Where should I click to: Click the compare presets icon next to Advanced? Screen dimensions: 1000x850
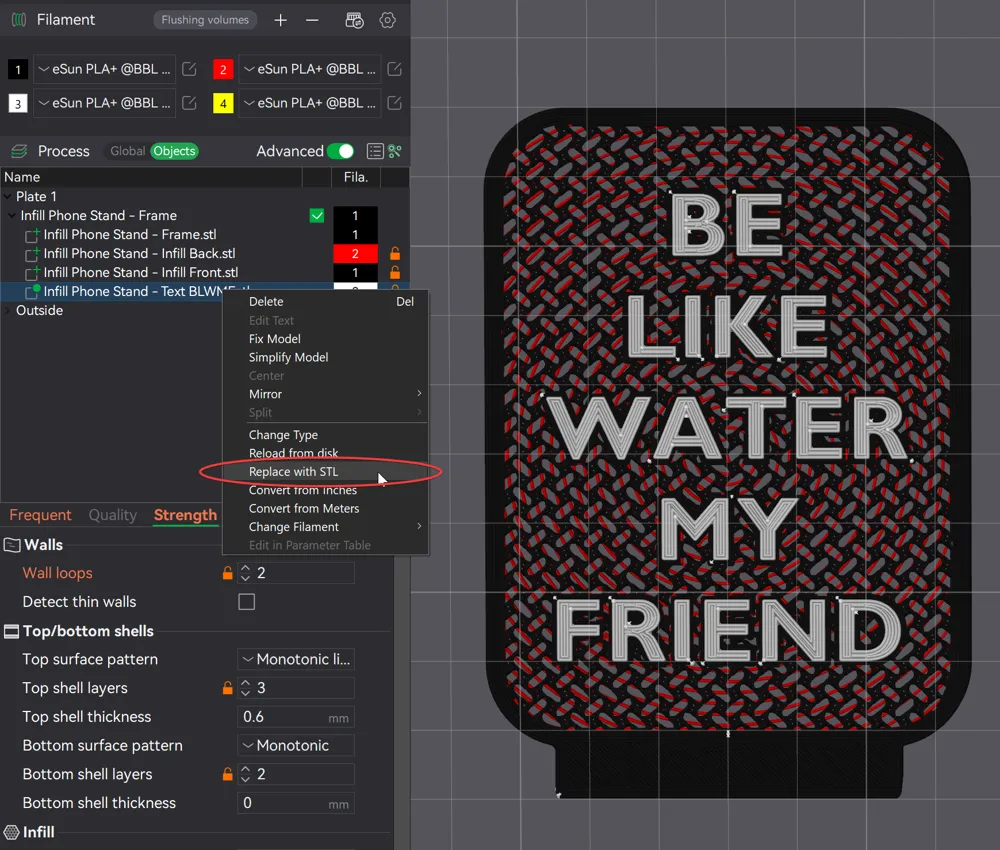click(395, 151)
